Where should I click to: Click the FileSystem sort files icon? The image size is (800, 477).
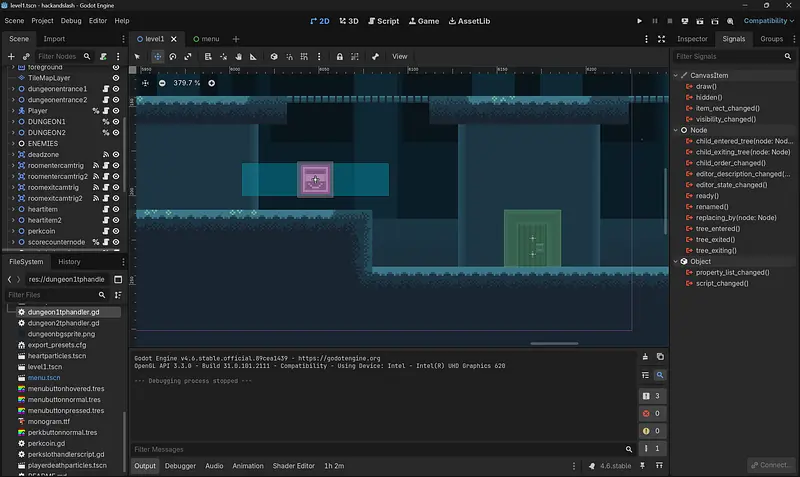click(117, 296)
